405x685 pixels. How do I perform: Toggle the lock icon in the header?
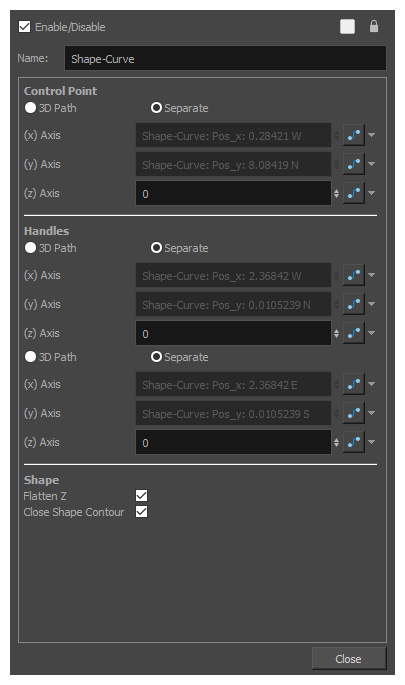click(x=374, y=26)
